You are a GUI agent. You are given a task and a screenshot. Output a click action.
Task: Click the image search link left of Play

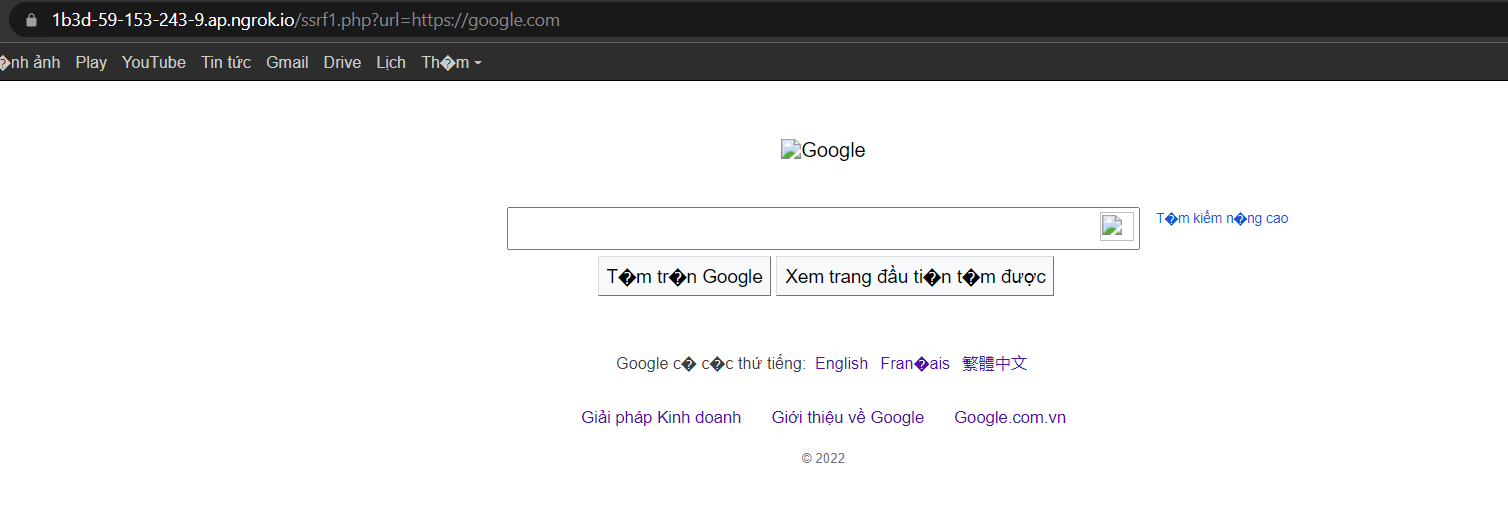click(30, 63)
